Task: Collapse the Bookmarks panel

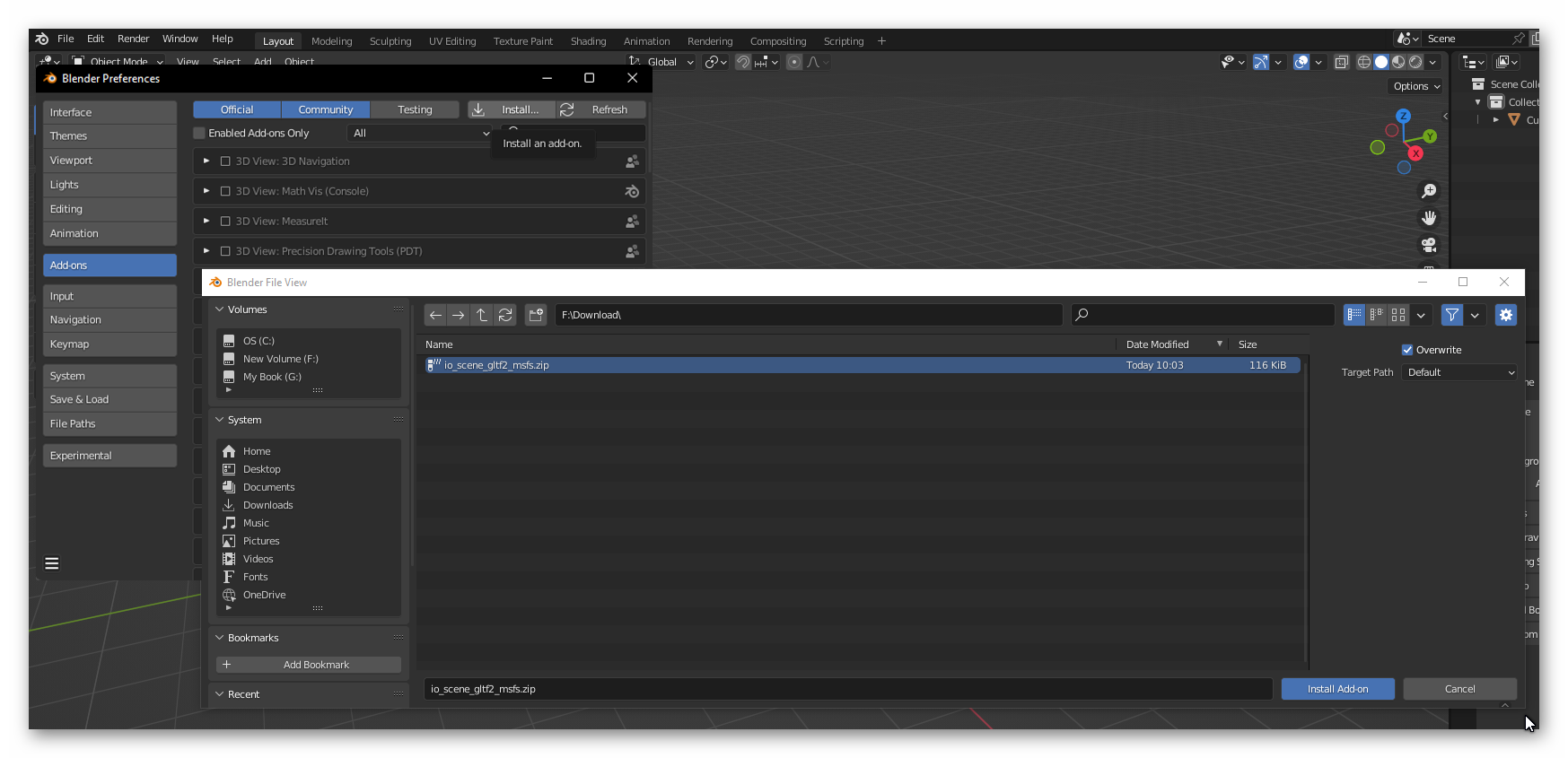Action: tap(219, 638)
